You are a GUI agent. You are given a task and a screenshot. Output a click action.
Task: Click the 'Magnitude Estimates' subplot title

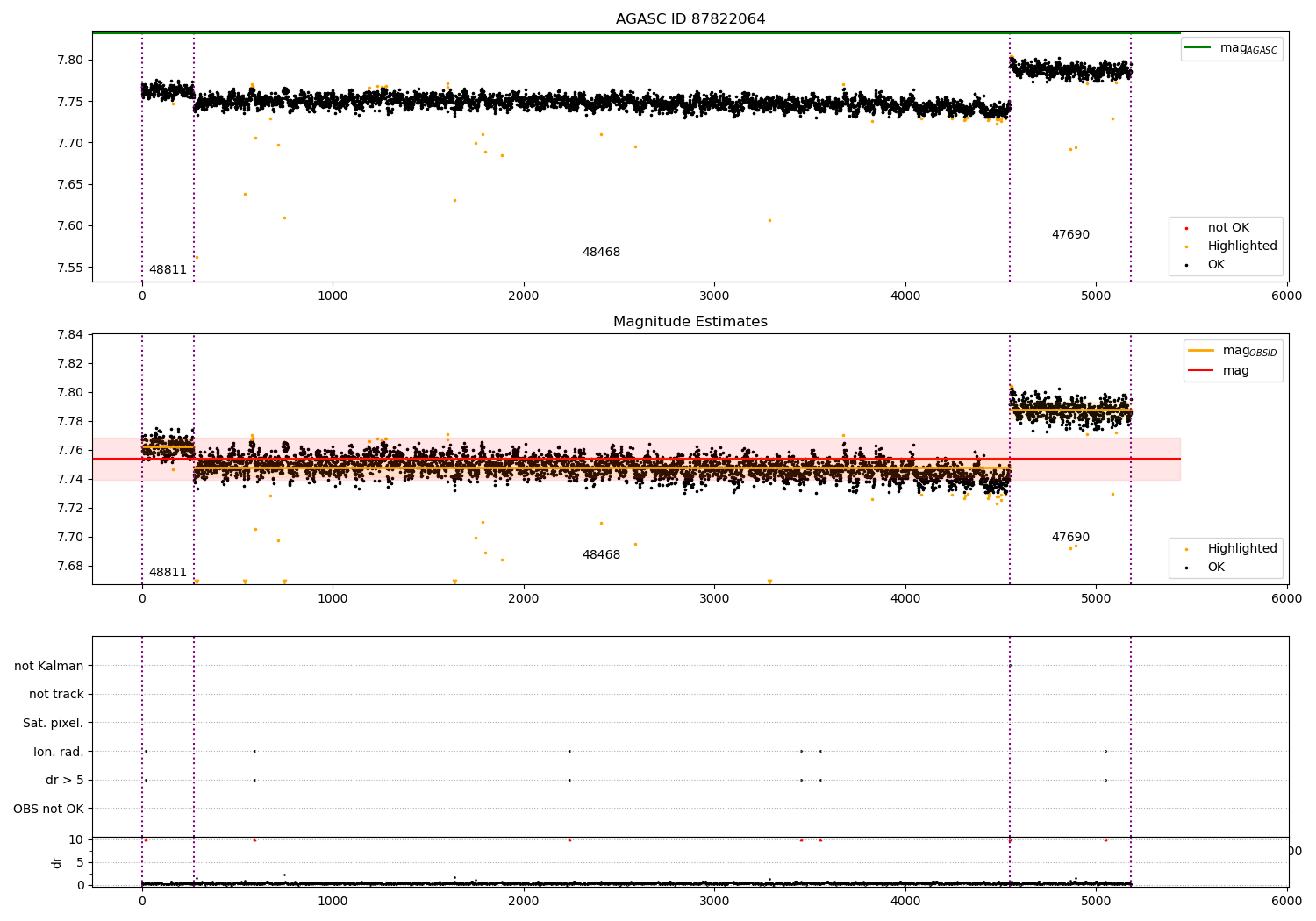click(x=690, y=322)
